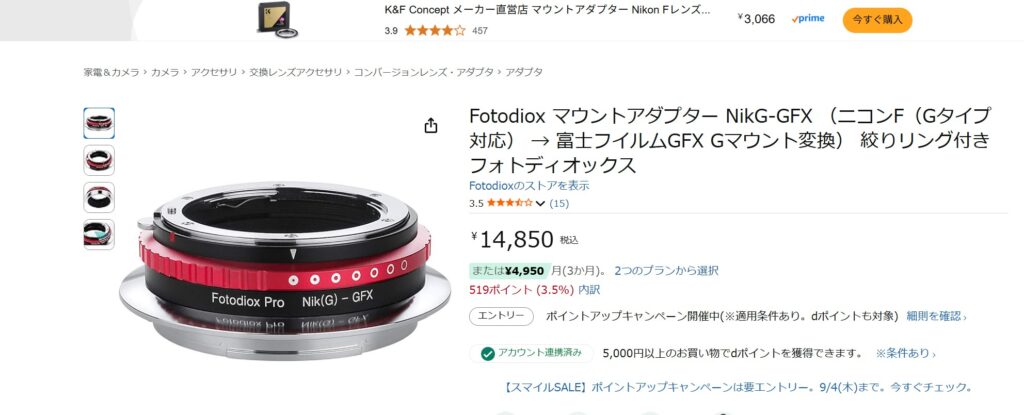Open Fotodioxのストアを表示 link
This screenshot has width=1024, height=415.
pyautogui.click(x=529, y=186)
